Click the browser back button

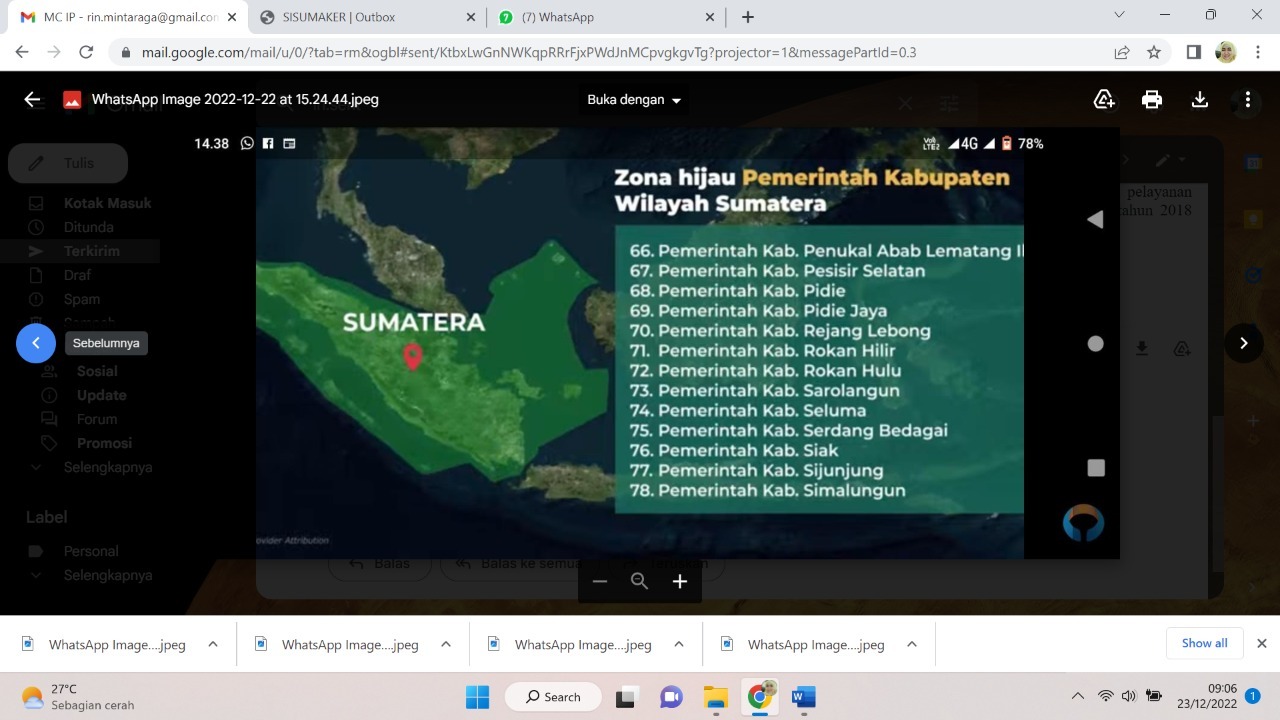coord(22,52)
